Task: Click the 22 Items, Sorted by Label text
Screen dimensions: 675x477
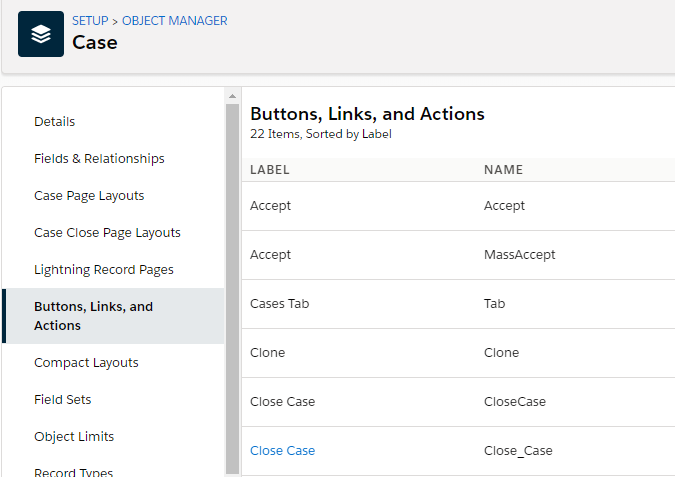Action: tap(321, 134)
